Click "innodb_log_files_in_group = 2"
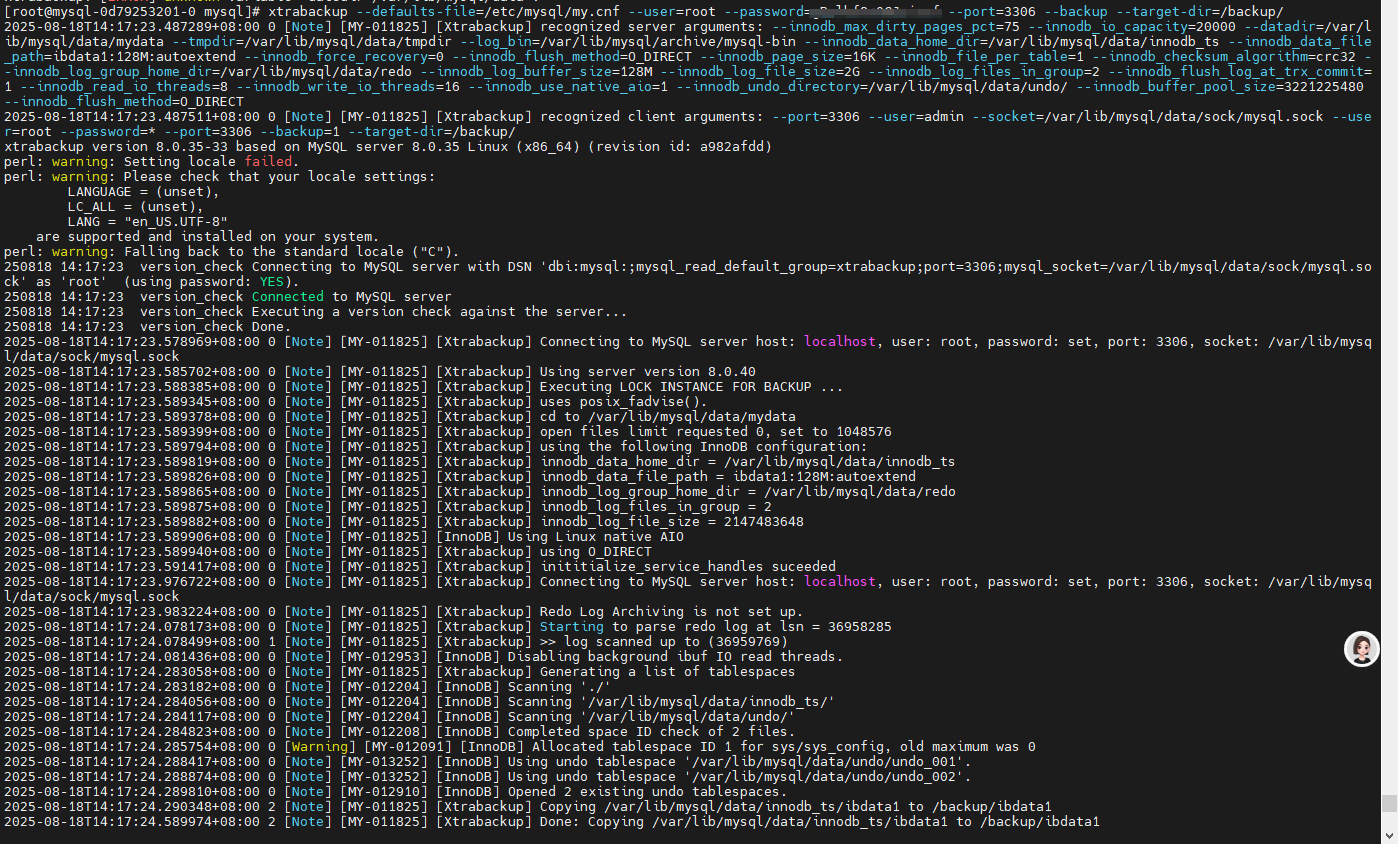 pos(655,507)
